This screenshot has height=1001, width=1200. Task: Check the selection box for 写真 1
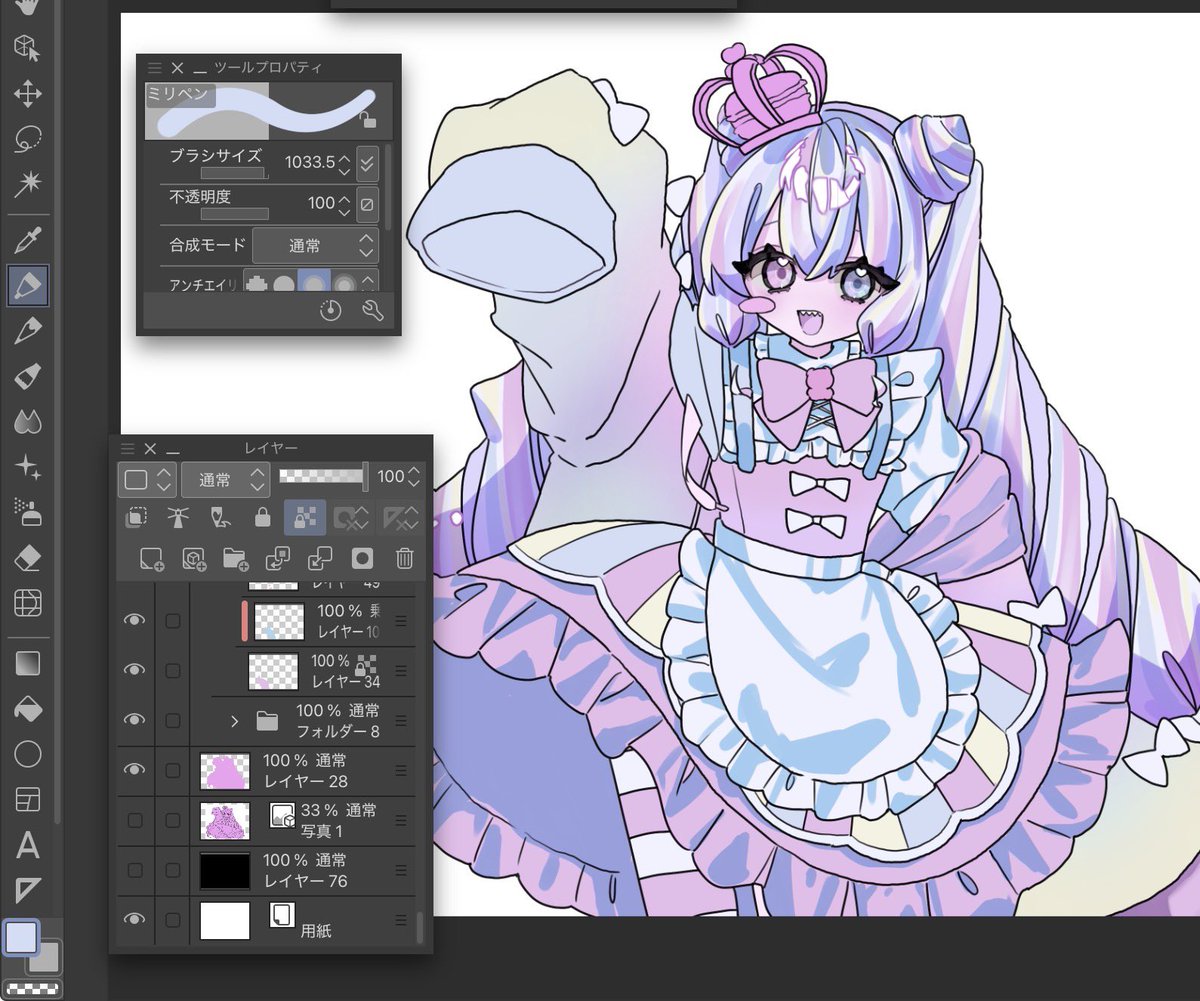(173, 820)
